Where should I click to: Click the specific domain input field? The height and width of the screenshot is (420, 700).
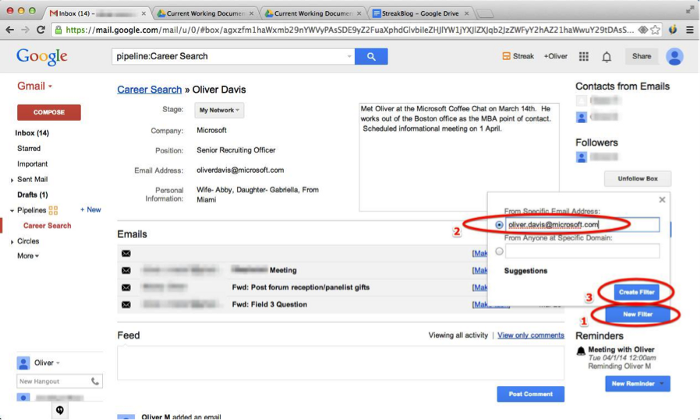(582, 251)
